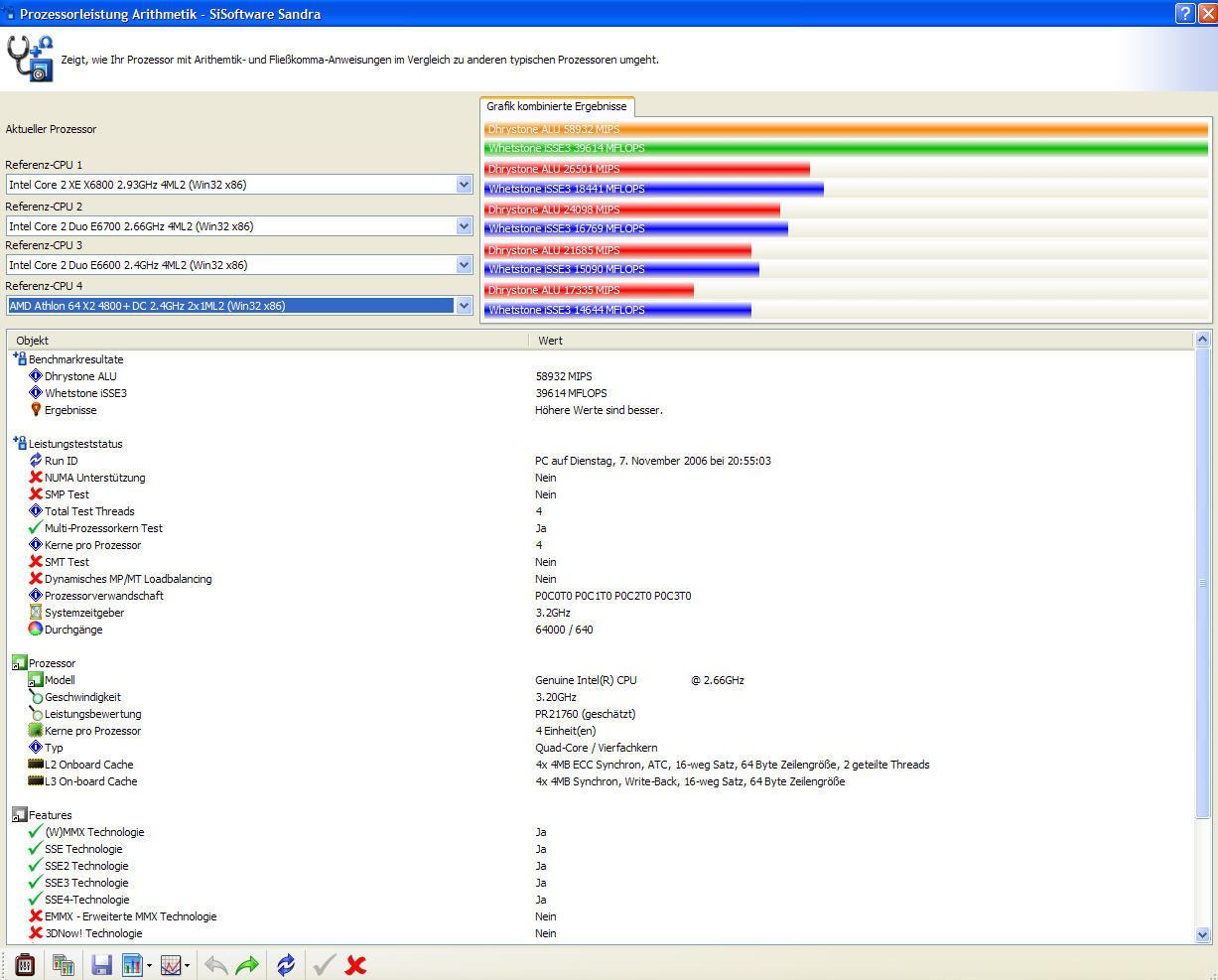Viewport: 1218px width, 980px height.
Task: Click the line graph icon in toolbar
Action: (x=171, y=964)
